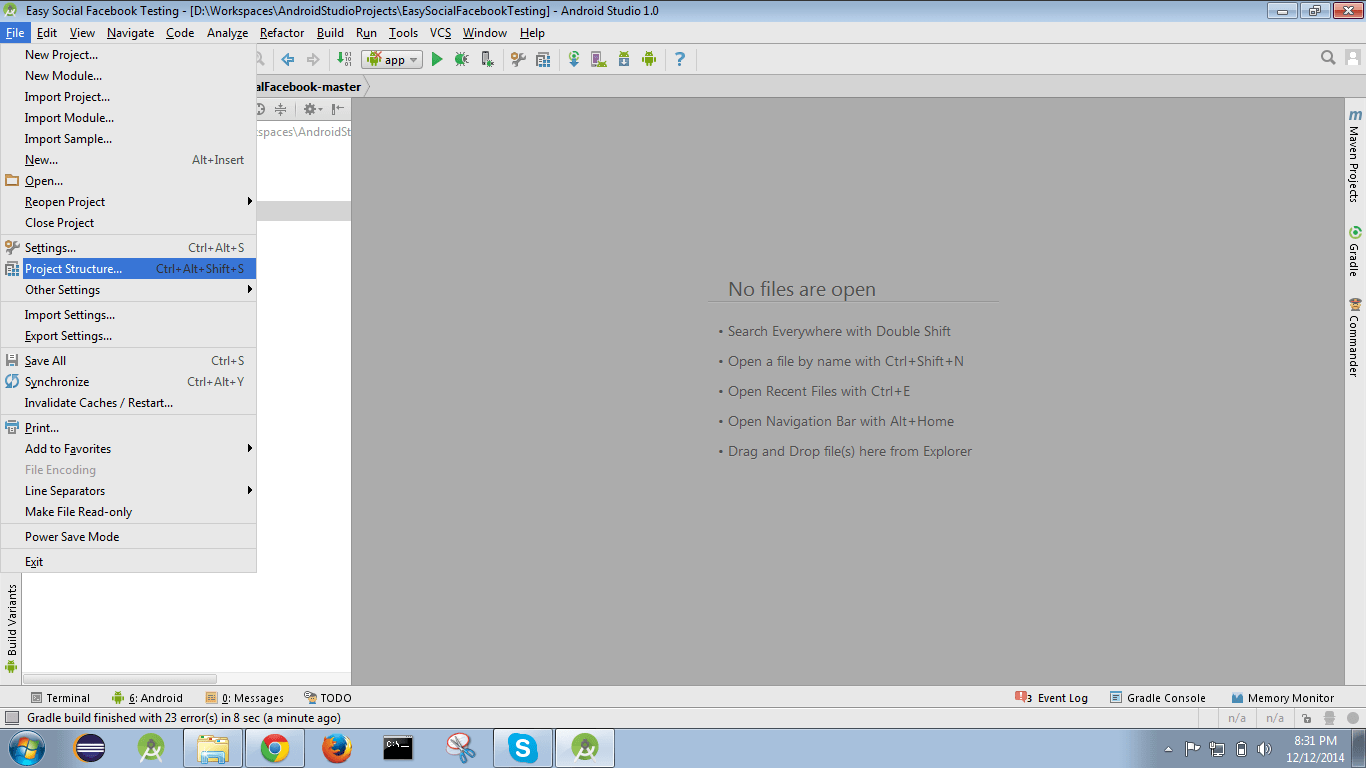Click the Help question mark icon

[x=680, y=59]
